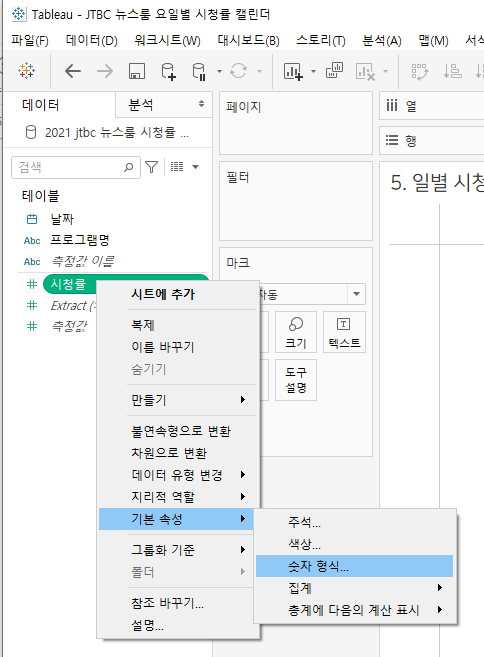Open the 분석(A) menu
Screen dimensions: 484x657
tap(382, 41)
